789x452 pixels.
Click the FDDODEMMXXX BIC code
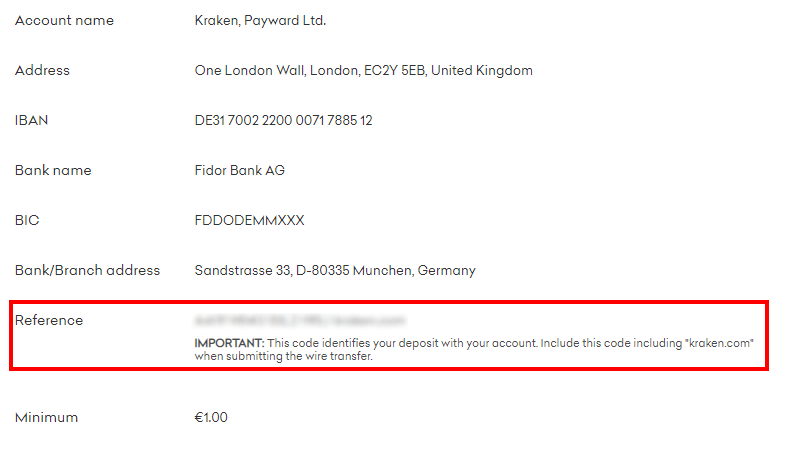(249, 221)
